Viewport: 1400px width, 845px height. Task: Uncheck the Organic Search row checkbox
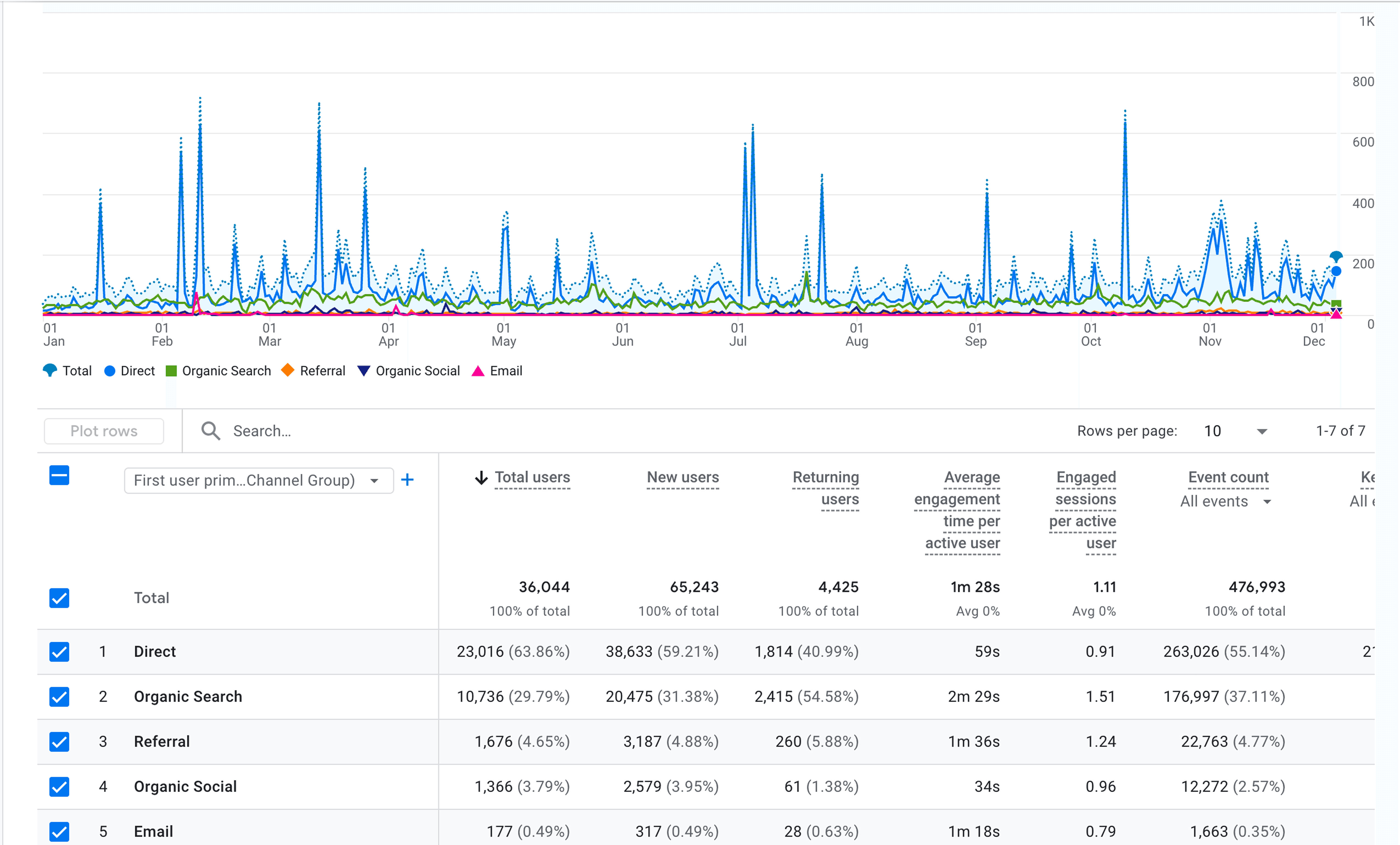point(59,696)
